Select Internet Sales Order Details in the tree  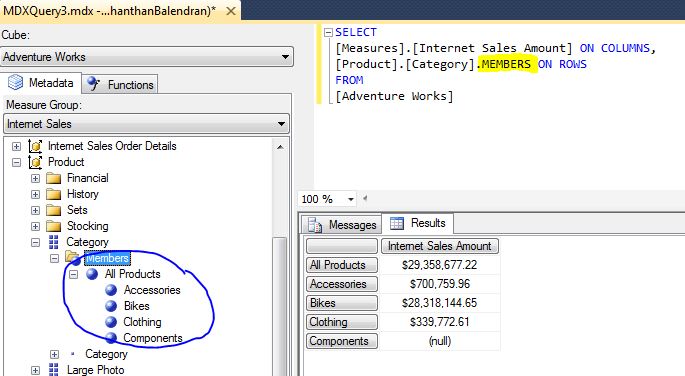[112, 146]
